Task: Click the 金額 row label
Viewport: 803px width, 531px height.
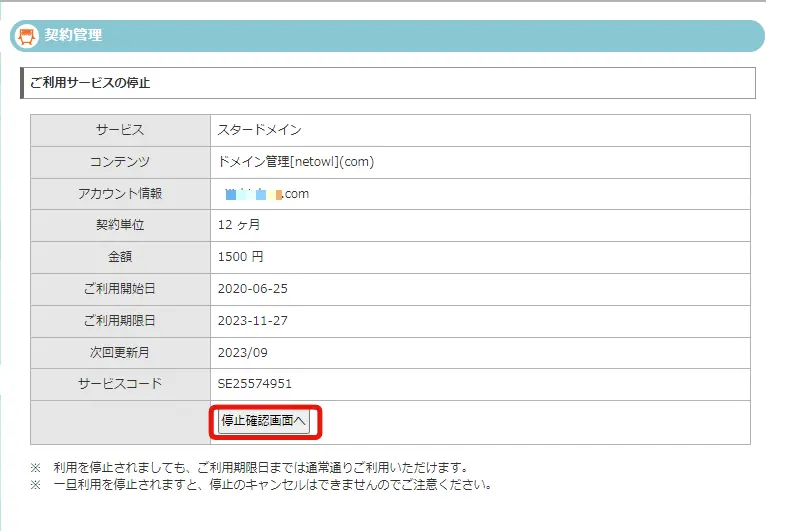Action: 120,257
